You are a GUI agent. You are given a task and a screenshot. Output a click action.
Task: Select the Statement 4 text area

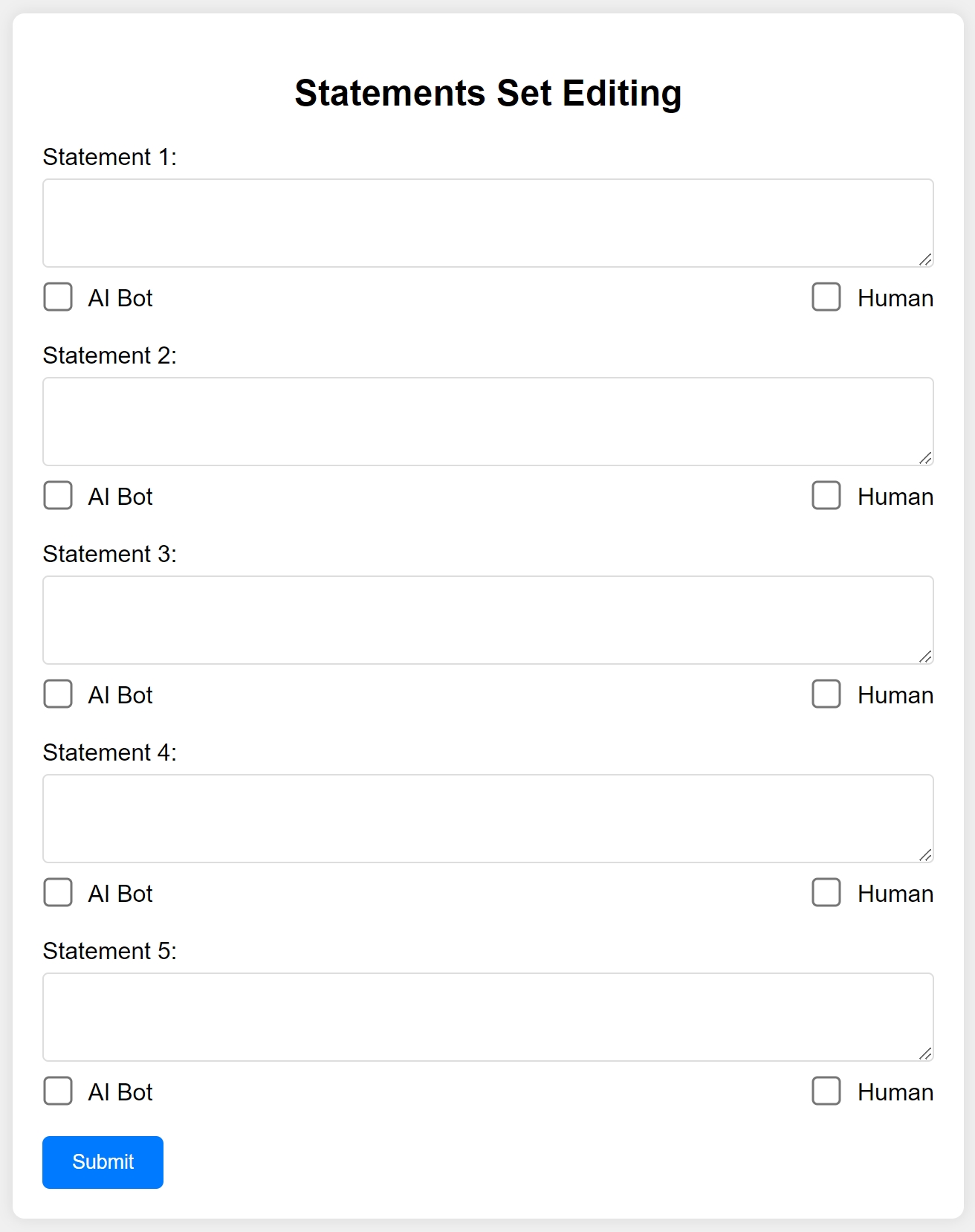click(487, 818)
